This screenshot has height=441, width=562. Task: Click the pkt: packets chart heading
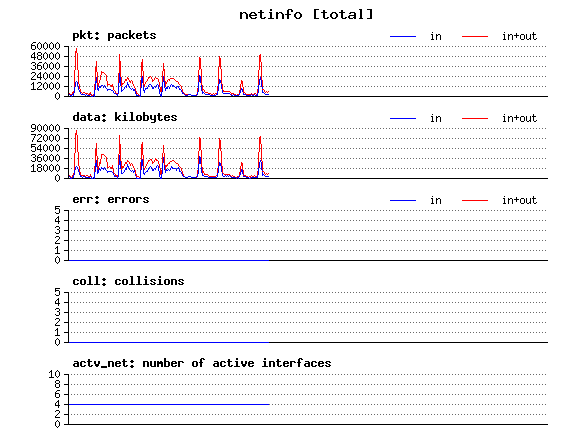(x=114, y=35)
